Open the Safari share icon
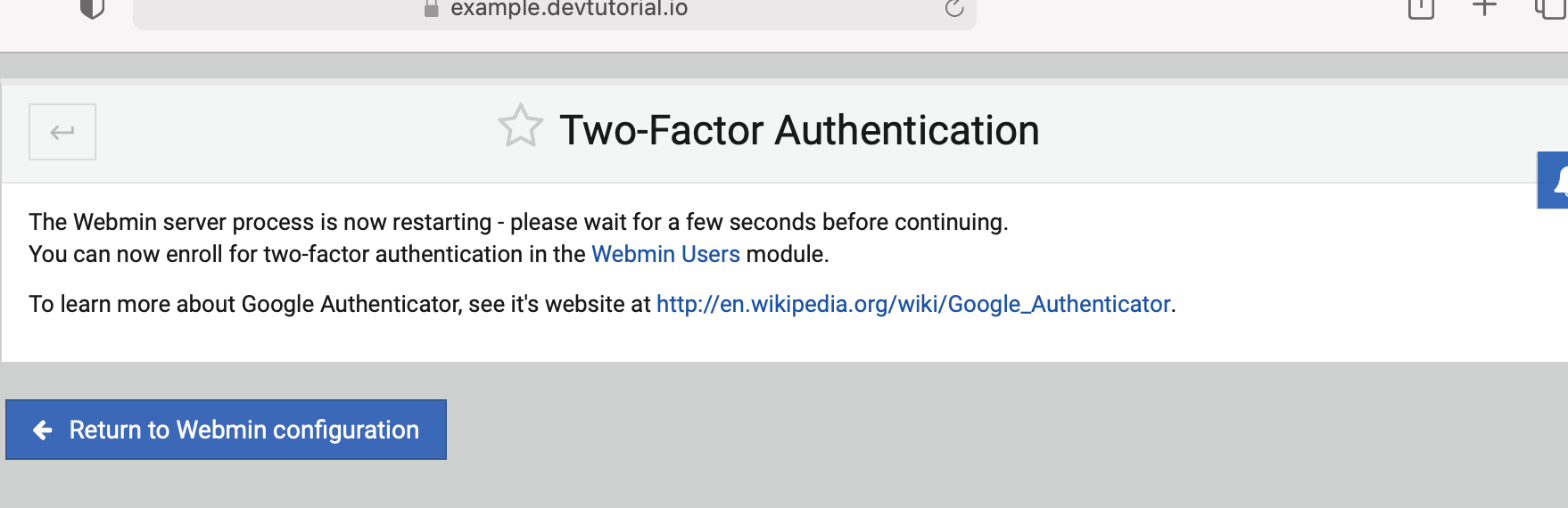The image size is (1568, 508). tap(1421, 8)
